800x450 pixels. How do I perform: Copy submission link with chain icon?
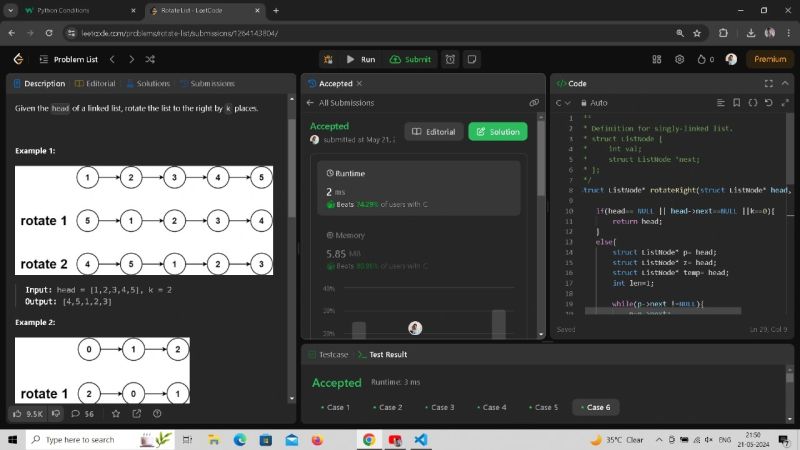534,103
